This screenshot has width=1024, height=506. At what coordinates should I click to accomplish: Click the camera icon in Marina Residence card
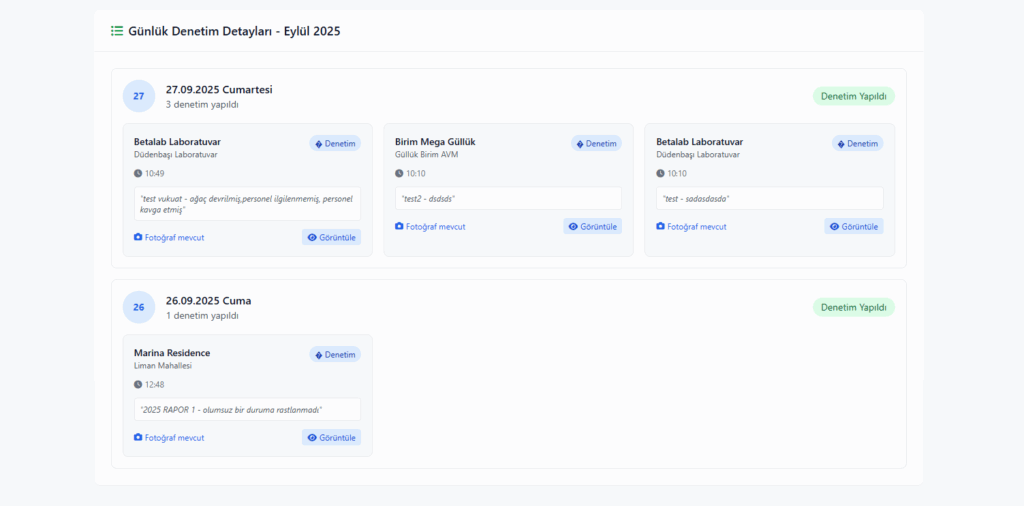(138, 438)
